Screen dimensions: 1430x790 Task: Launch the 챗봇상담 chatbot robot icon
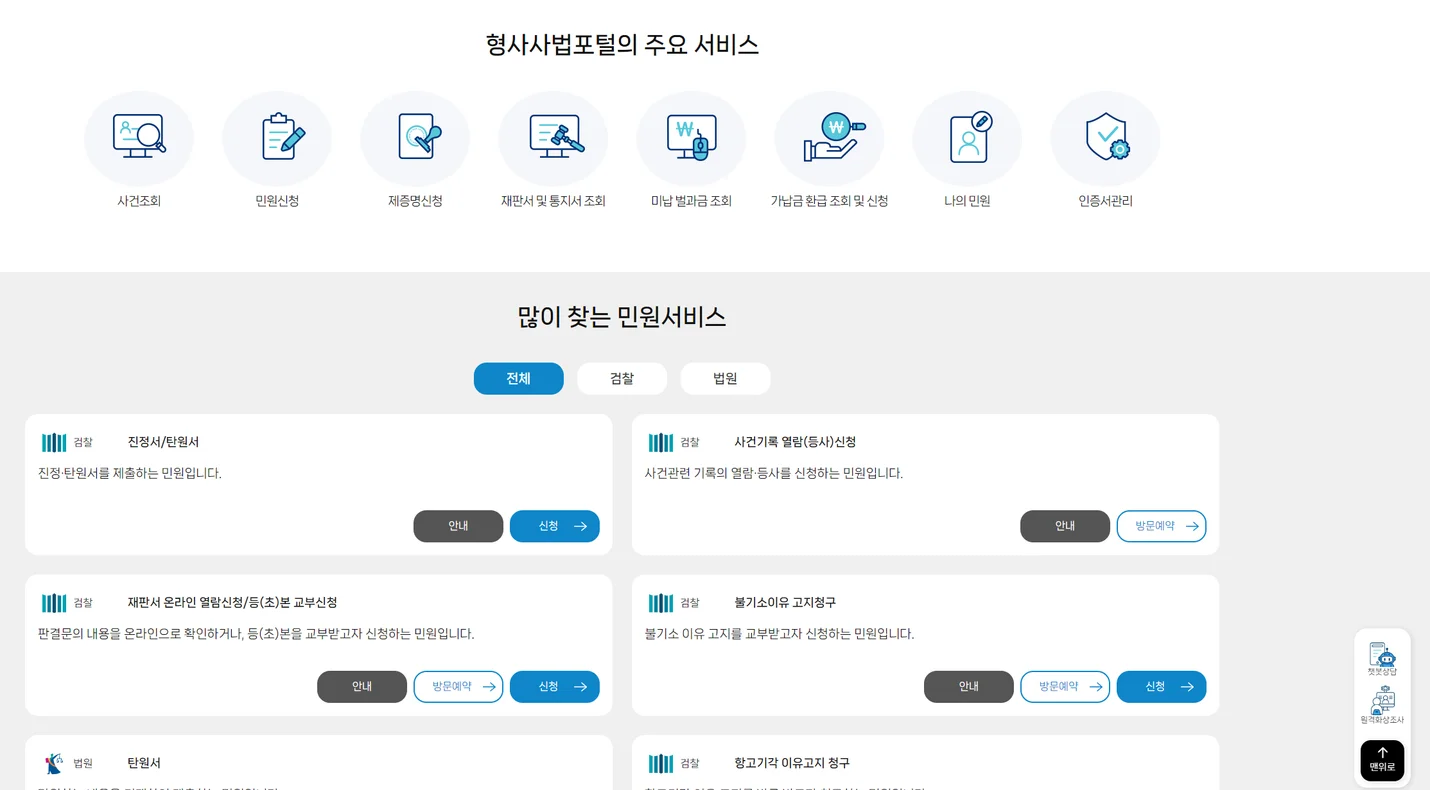pos(1382,660)
